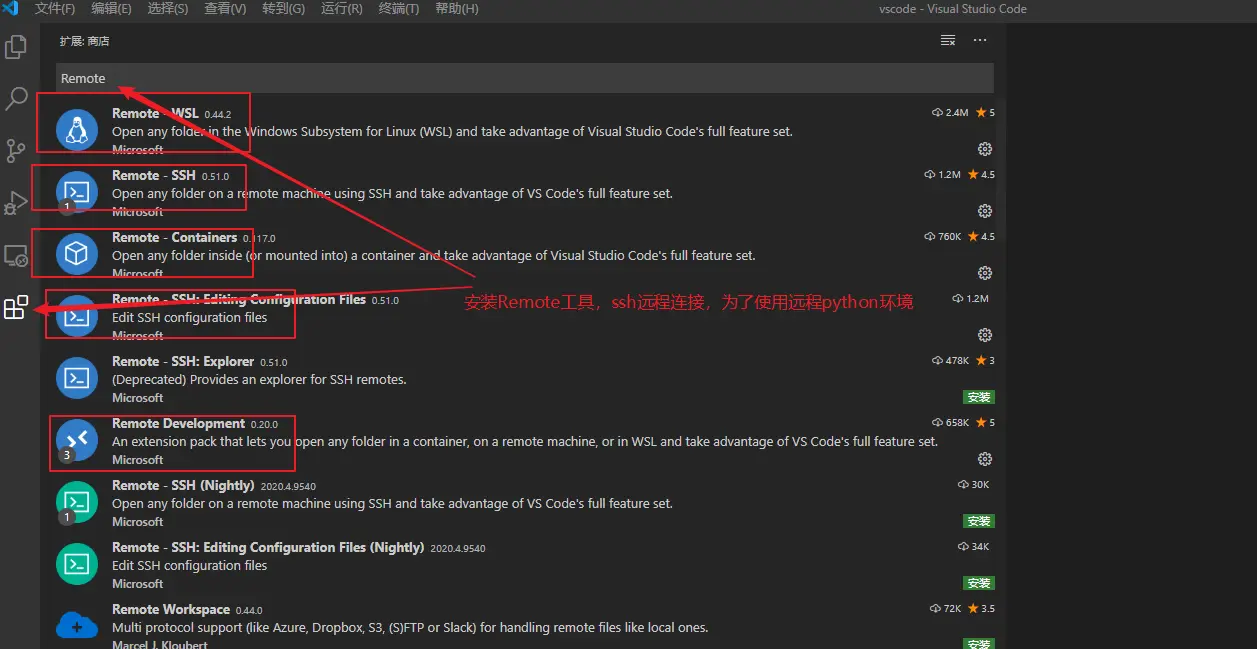Screen dimensions: 1257x649
Task: Click 'Edit SSH configuration files' description of Nightly extension
Action: coord(190,565)
